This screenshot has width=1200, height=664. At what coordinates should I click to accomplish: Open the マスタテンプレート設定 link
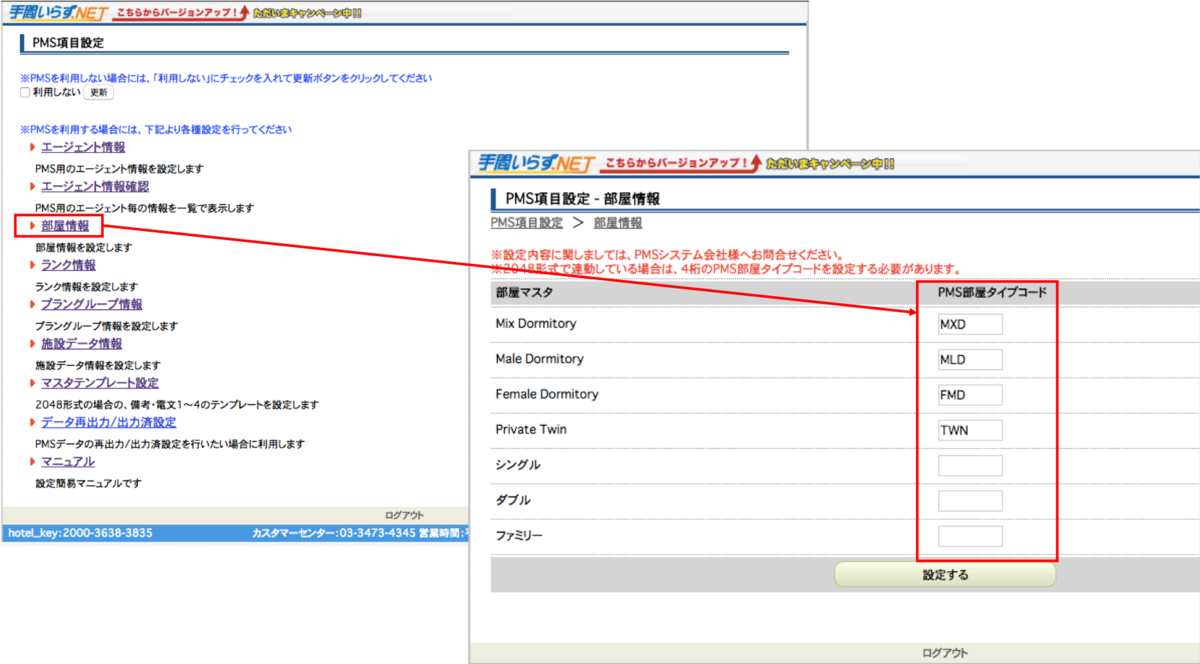pos(100,383)
